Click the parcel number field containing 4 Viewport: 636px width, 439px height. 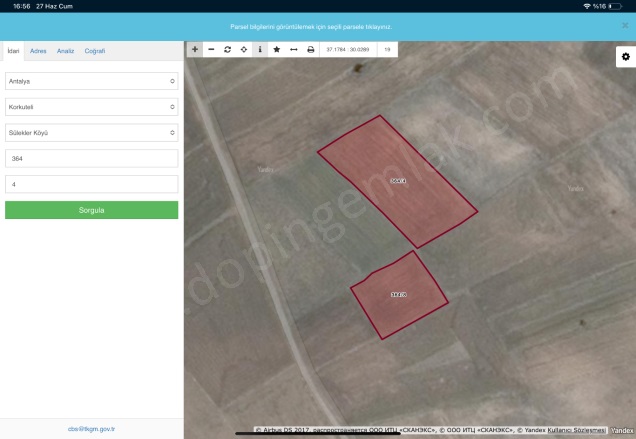pos(91,184)
